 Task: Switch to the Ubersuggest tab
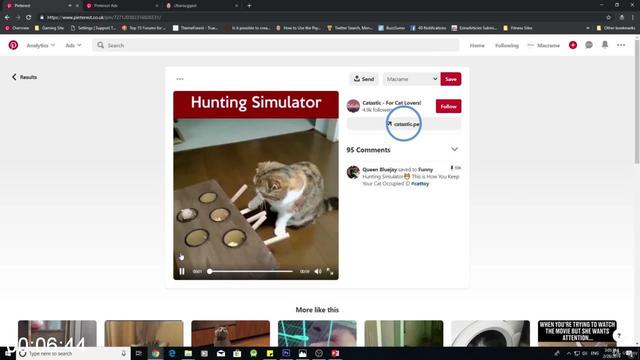[202, 6]
